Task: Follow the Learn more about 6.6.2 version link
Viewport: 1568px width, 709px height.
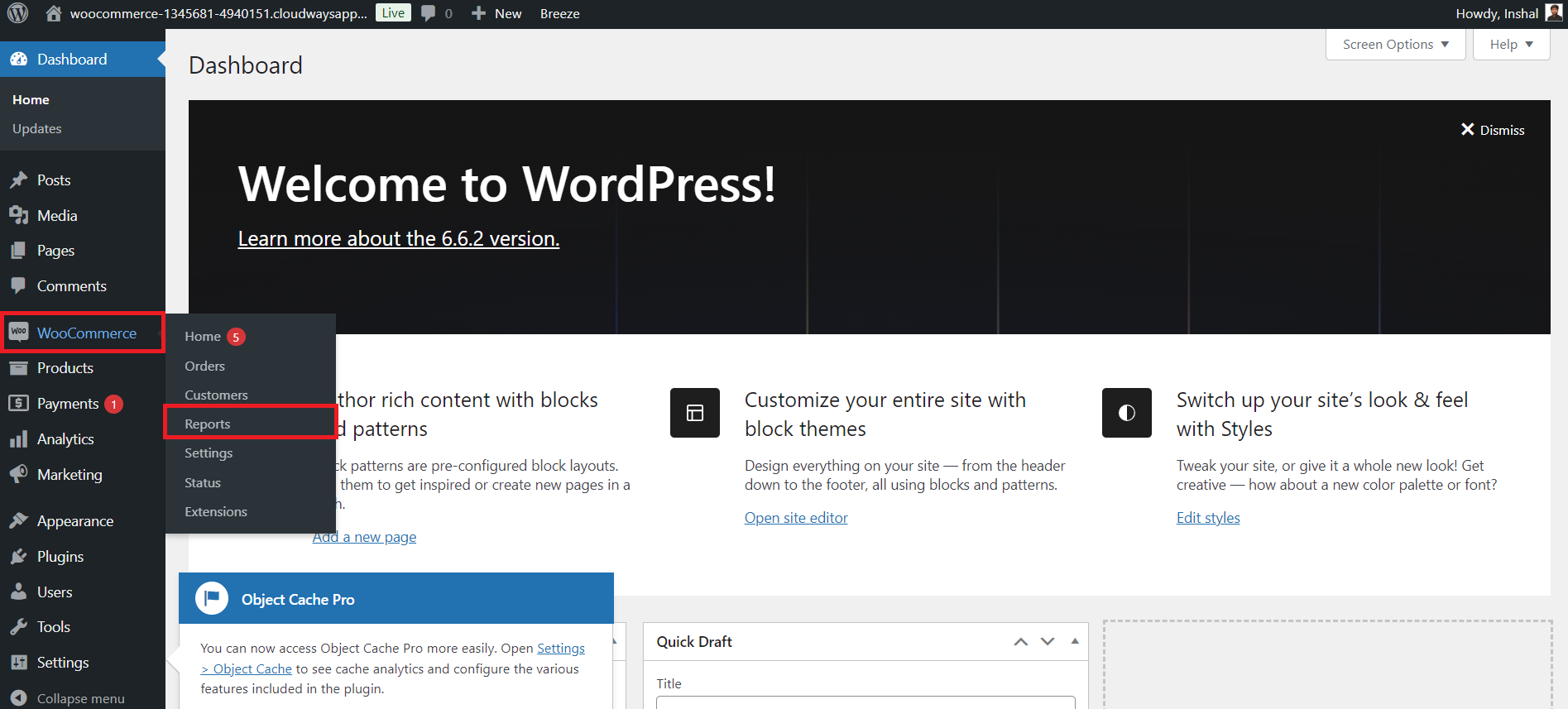Action: coord(399,239)
